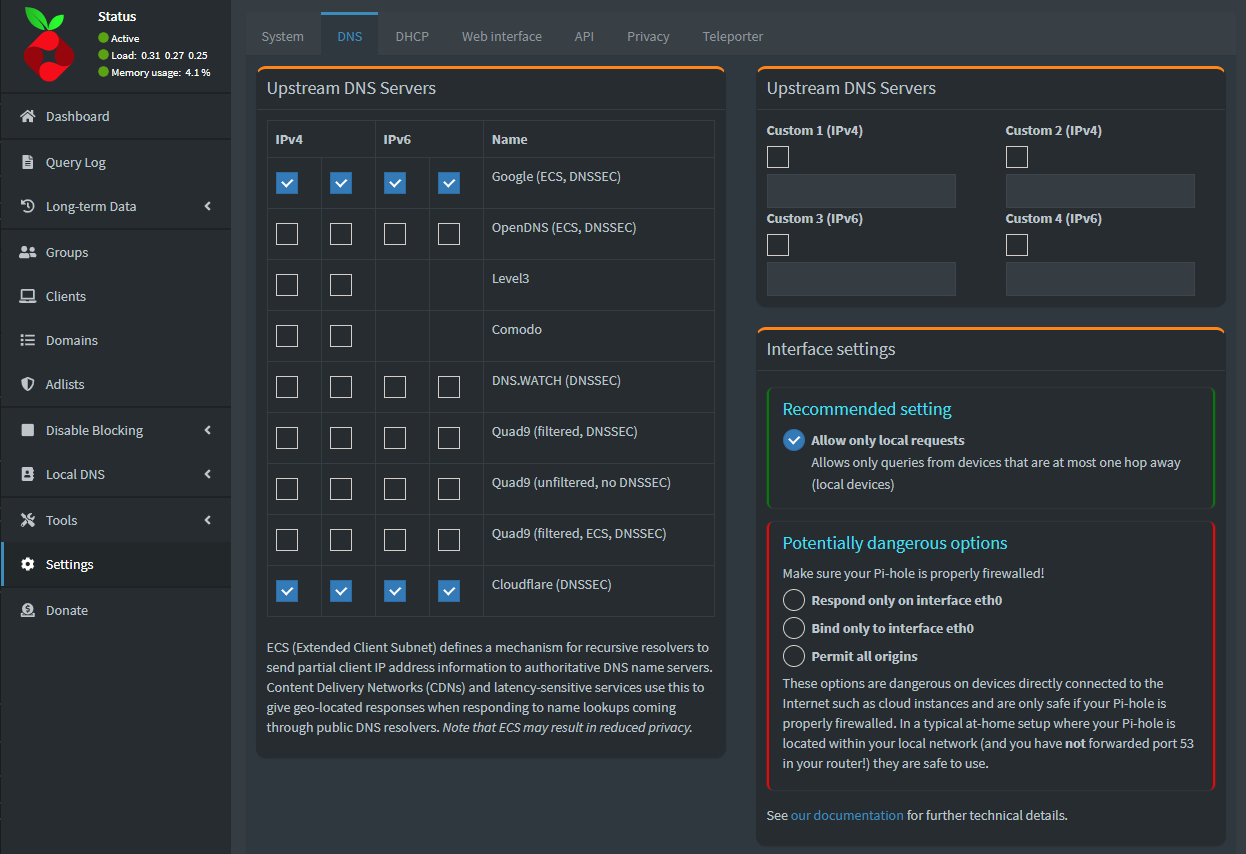Click the Pi-hole raspberry logo
The image size is (1246, 854).
pos(48,45)
